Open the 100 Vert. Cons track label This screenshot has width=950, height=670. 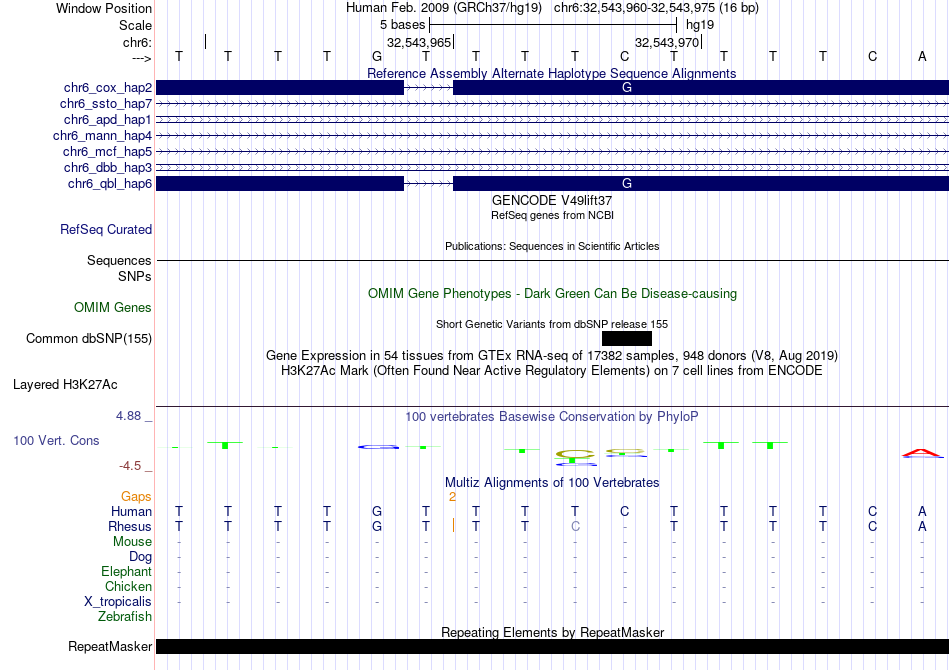click(x=56, y=440)
